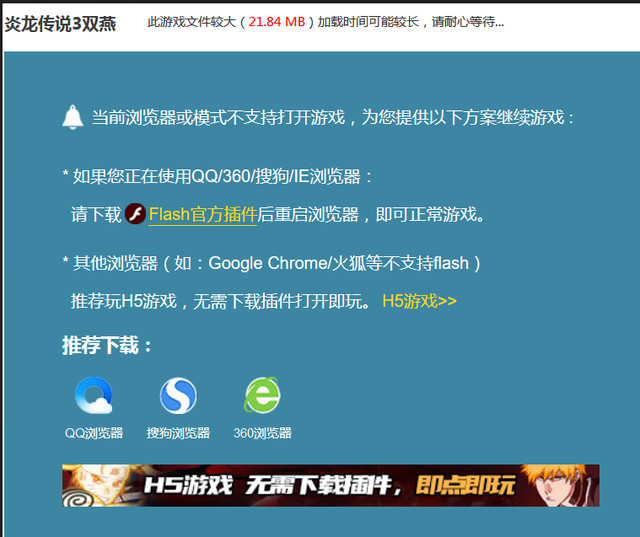This screenshot has width=640, height=537.
Task: Click the white notification bell icon
Action: tap(73, 118)
